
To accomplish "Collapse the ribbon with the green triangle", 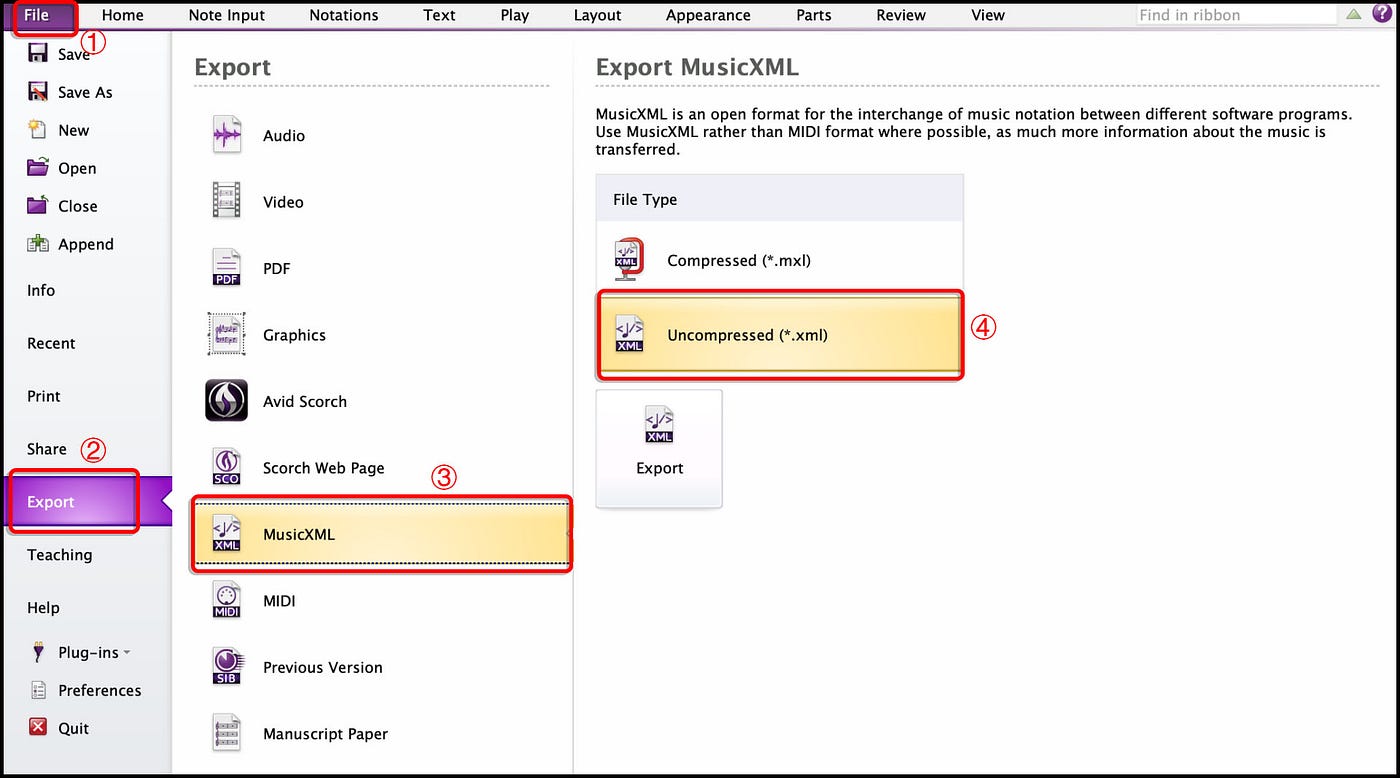I will 1353,14.
